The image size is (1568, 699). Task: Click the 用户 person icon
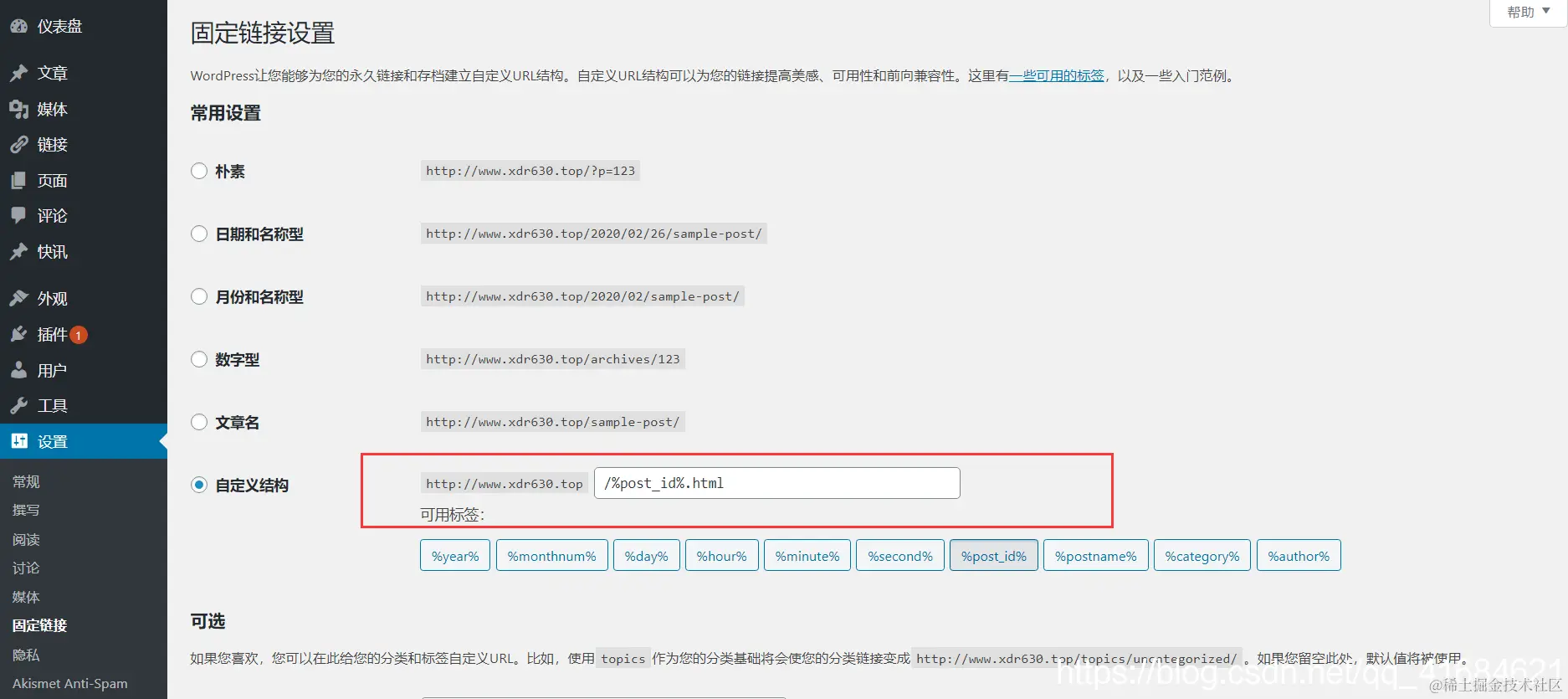pyautogui.click(x=18, y=370)
